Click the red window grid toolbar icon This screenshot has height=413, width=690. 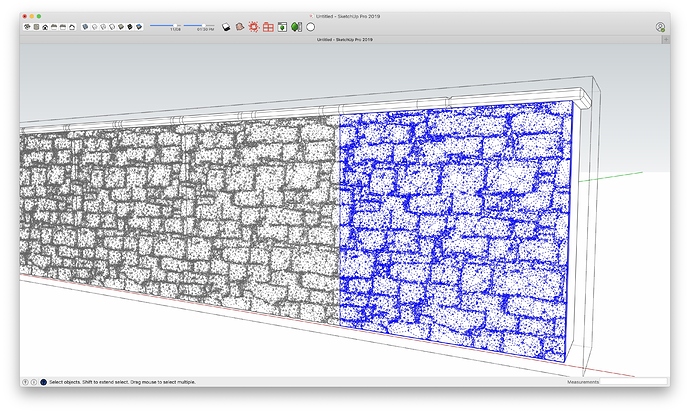268,27
